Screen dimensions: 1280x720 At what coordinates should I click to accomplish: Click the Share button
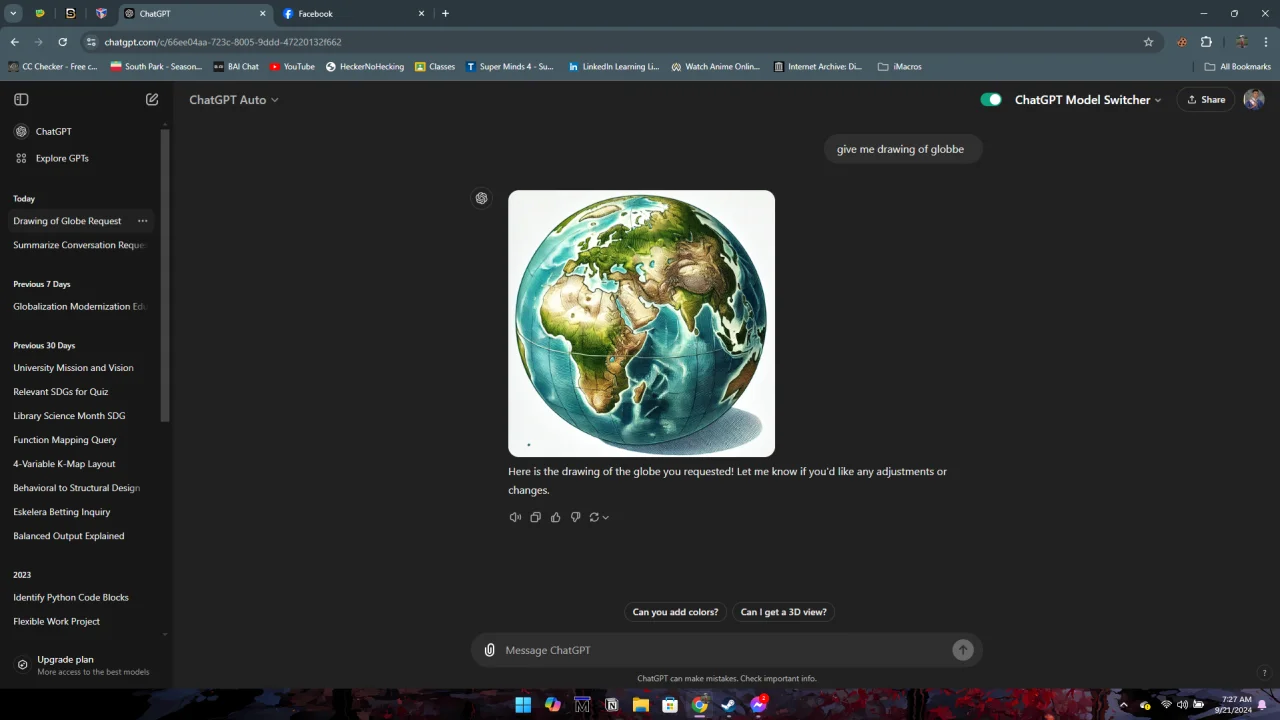1206,99
